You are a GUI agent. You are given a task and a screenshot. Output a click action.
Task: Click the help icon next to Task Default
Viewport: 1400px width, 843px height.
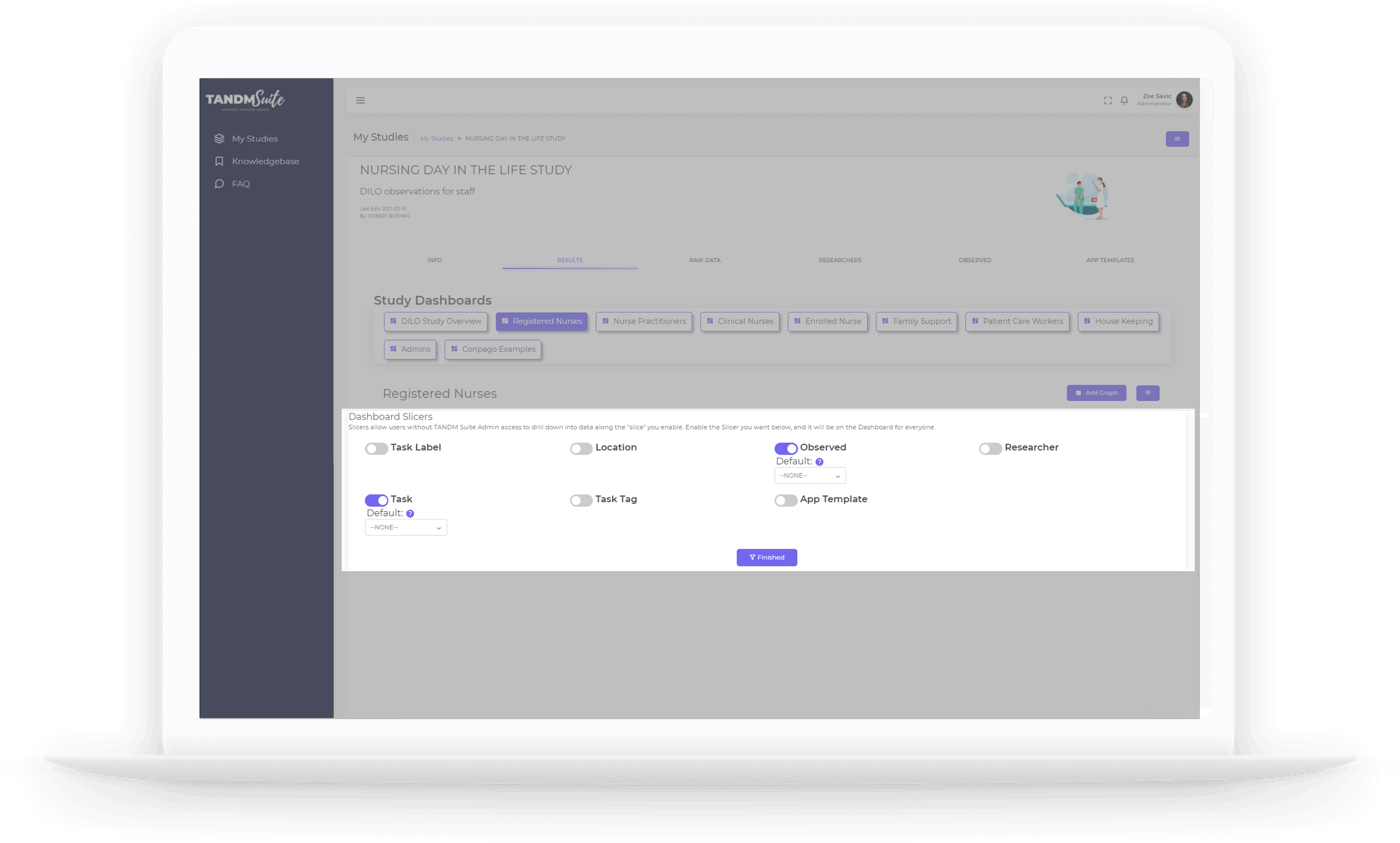410,514
